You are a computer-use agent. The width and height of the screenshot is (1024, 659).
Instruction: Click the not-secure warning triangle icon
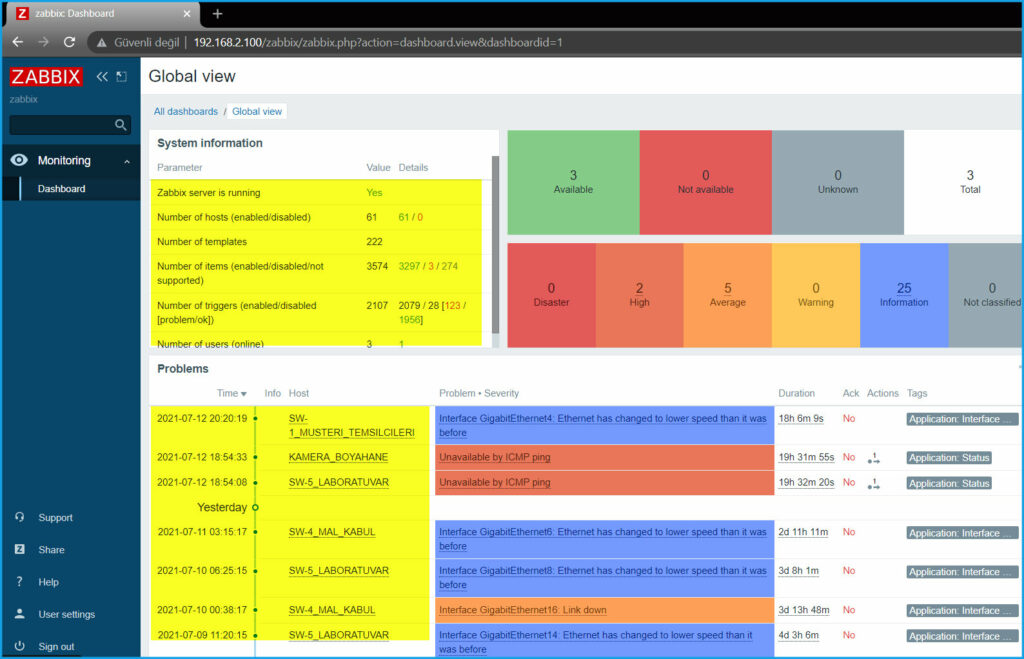101,42
